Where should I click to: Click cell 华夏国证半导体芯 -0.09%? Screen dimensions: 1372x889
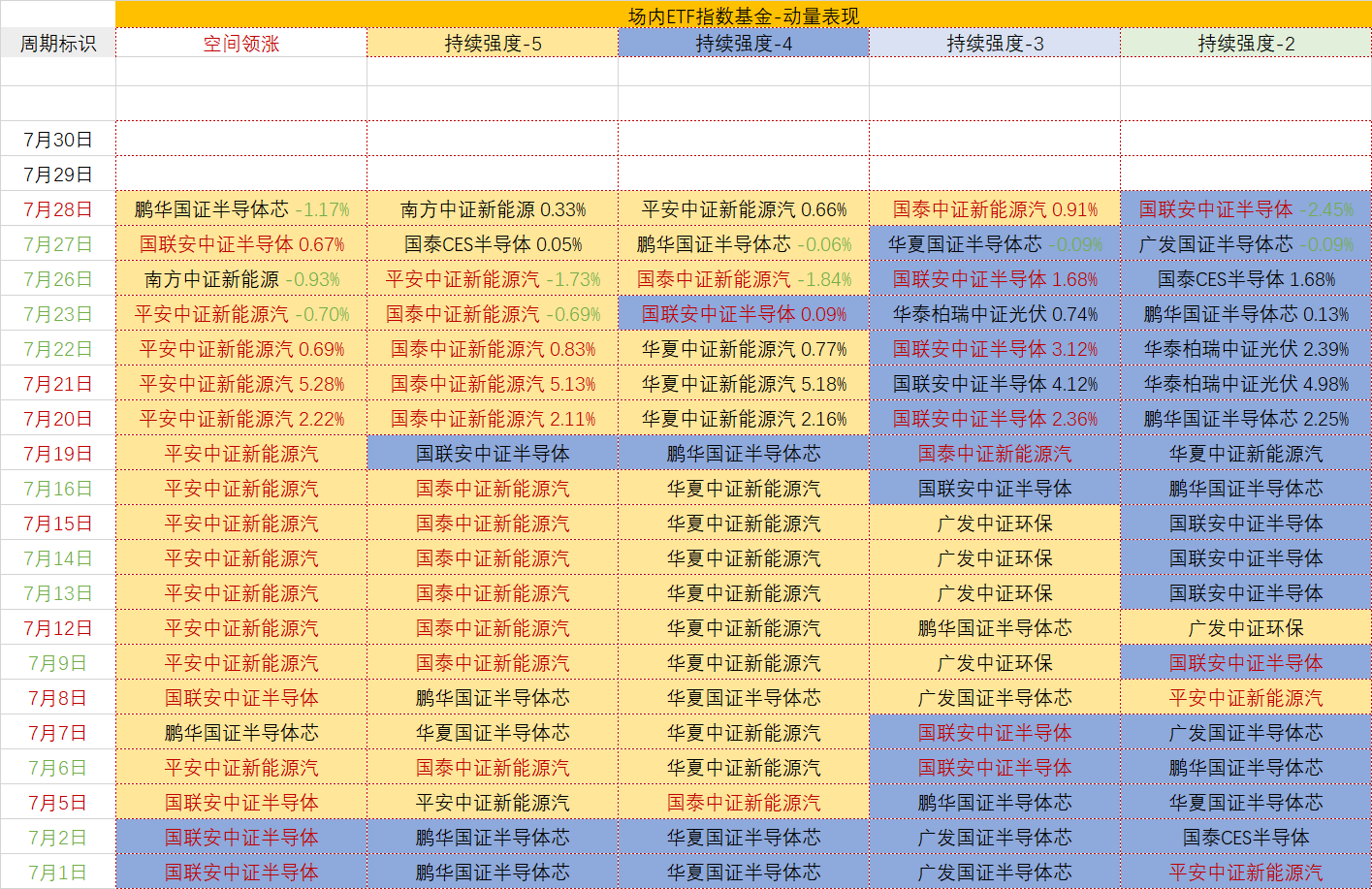click(995, 244)
